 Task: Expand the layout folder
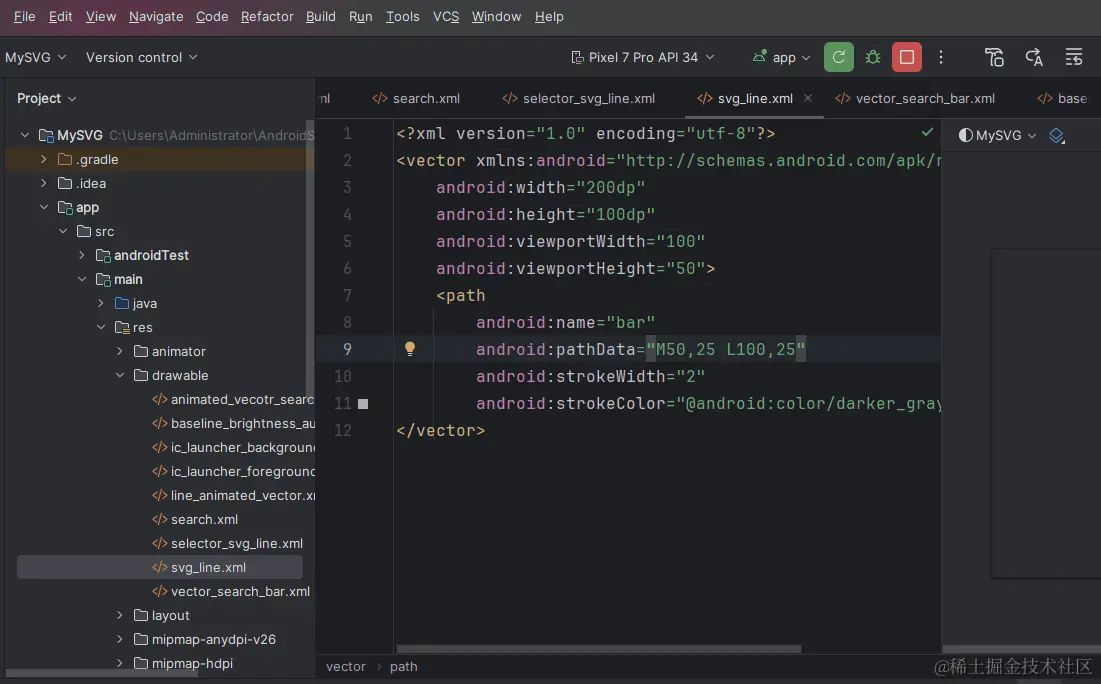(119, 615)
